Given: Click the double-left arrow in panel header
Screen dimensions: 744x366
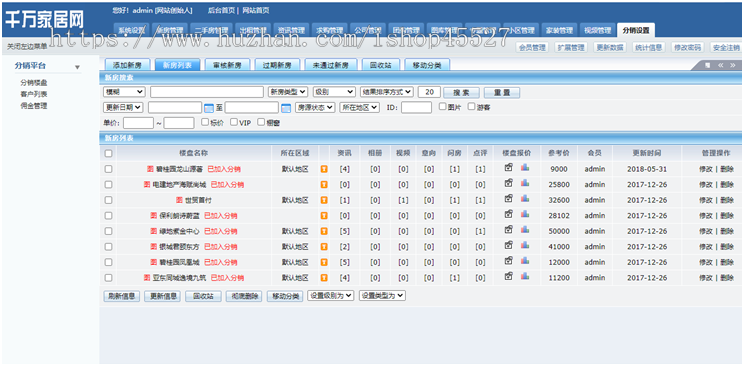Looking at the screenshot, I should tap(720, 65).
